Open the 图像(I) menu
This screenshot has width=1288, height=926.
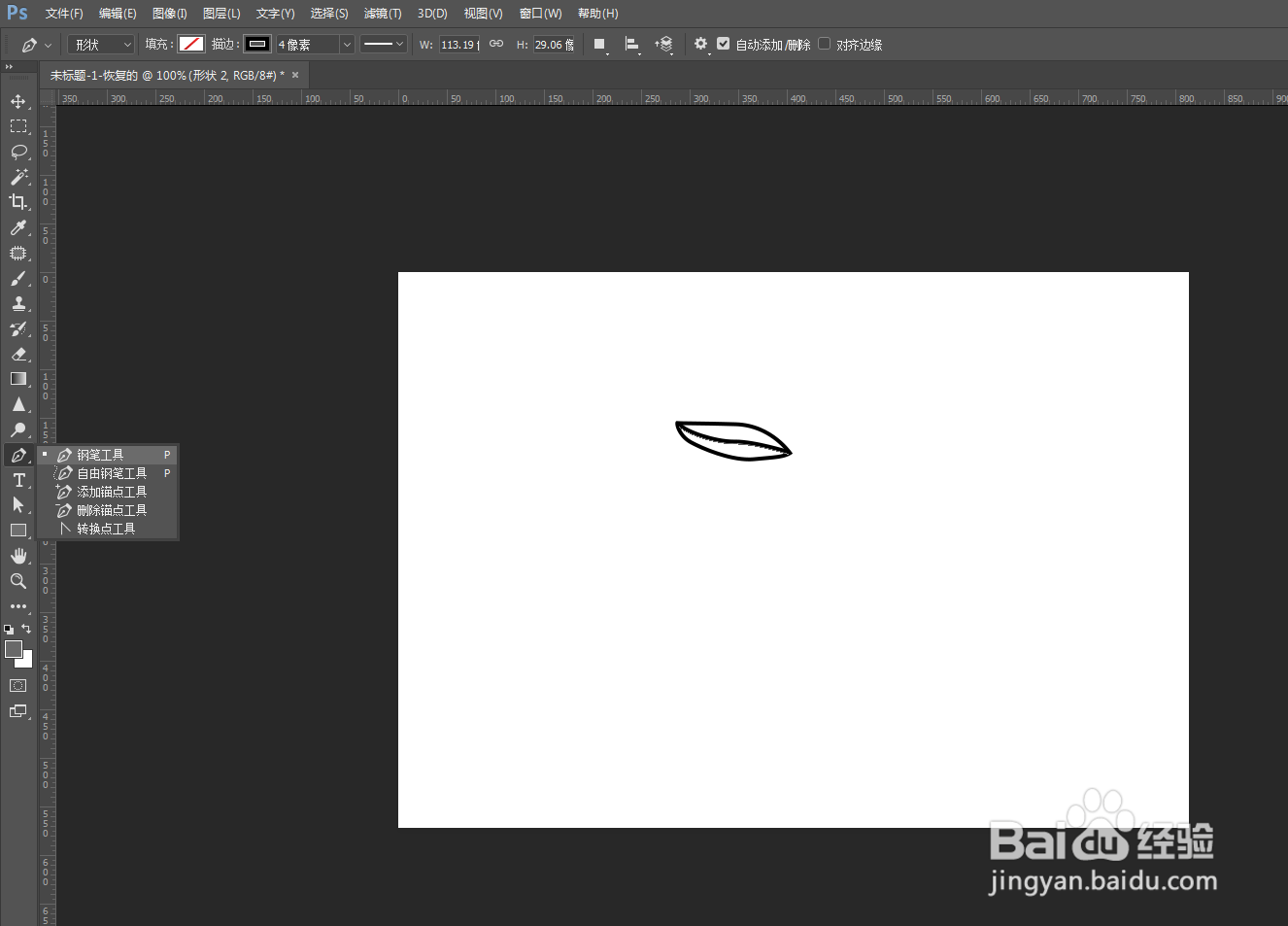coord(170,14)
